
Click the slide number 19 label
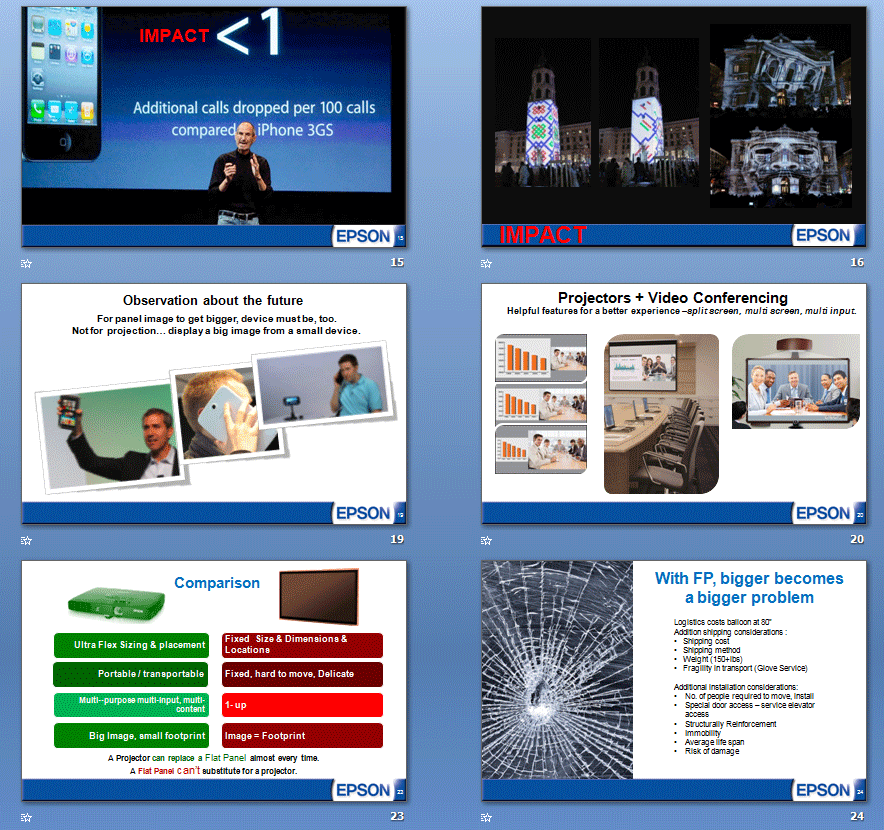(397, 539)
